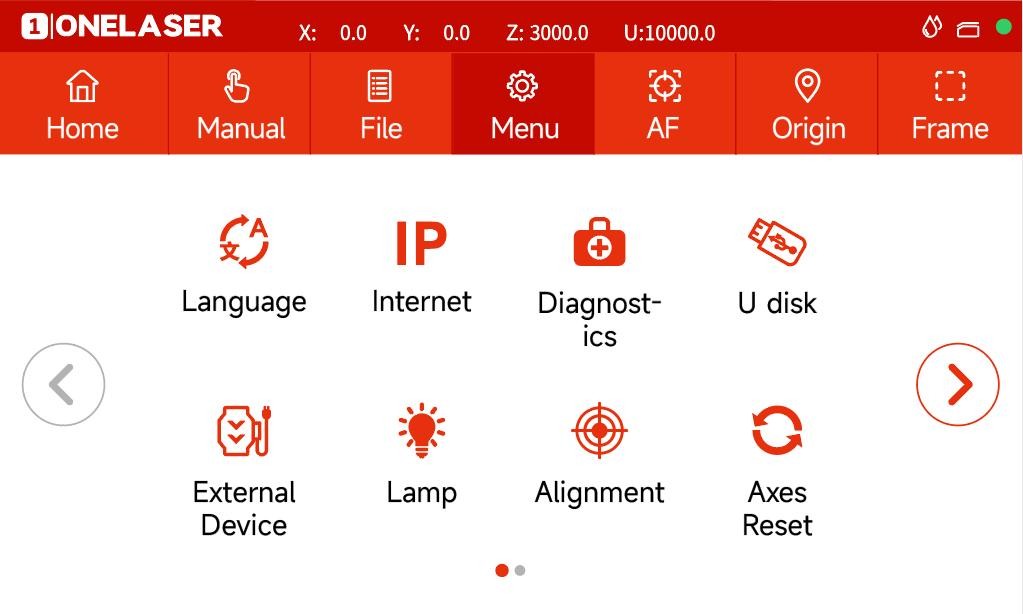
Task: Go to previous menu page arrow
Action: coord(63,384)
